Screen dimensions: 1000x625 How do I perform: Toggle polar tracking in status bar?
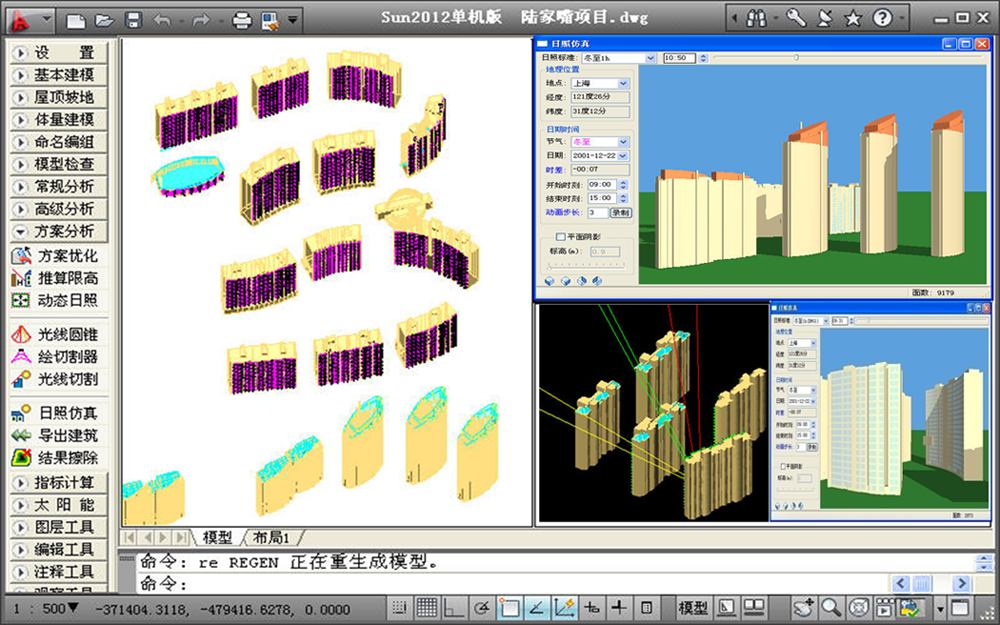(482, 608)
